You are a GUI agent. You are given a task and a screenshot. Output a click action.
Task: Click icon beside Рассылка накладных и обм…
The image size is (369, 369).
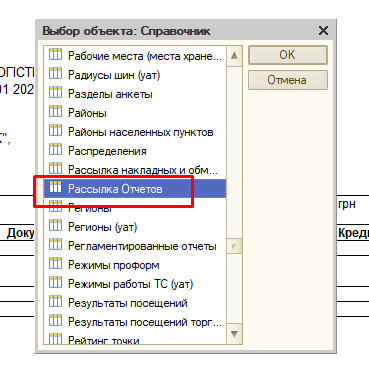pyautogui.click(x=55, y=168)
